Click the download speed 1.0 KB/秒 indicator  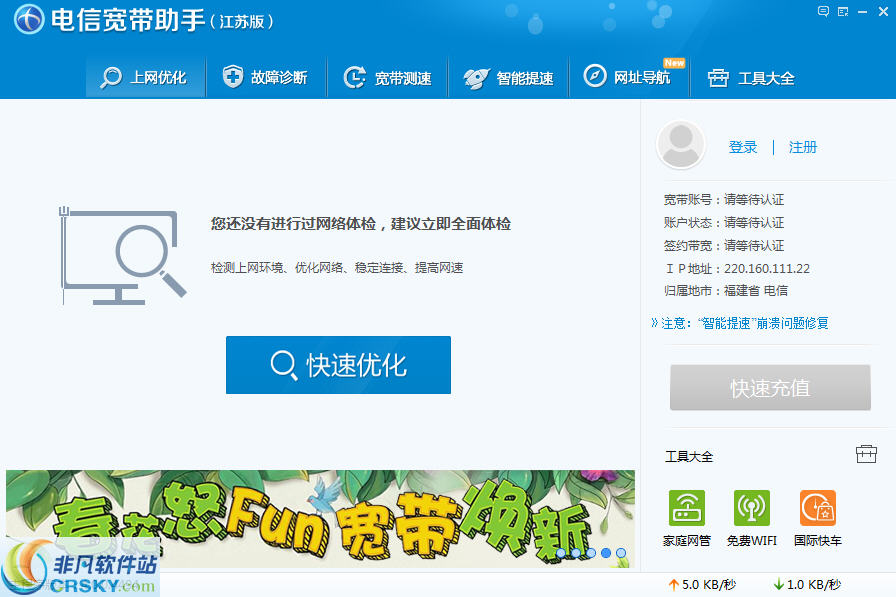pos(807,584)
